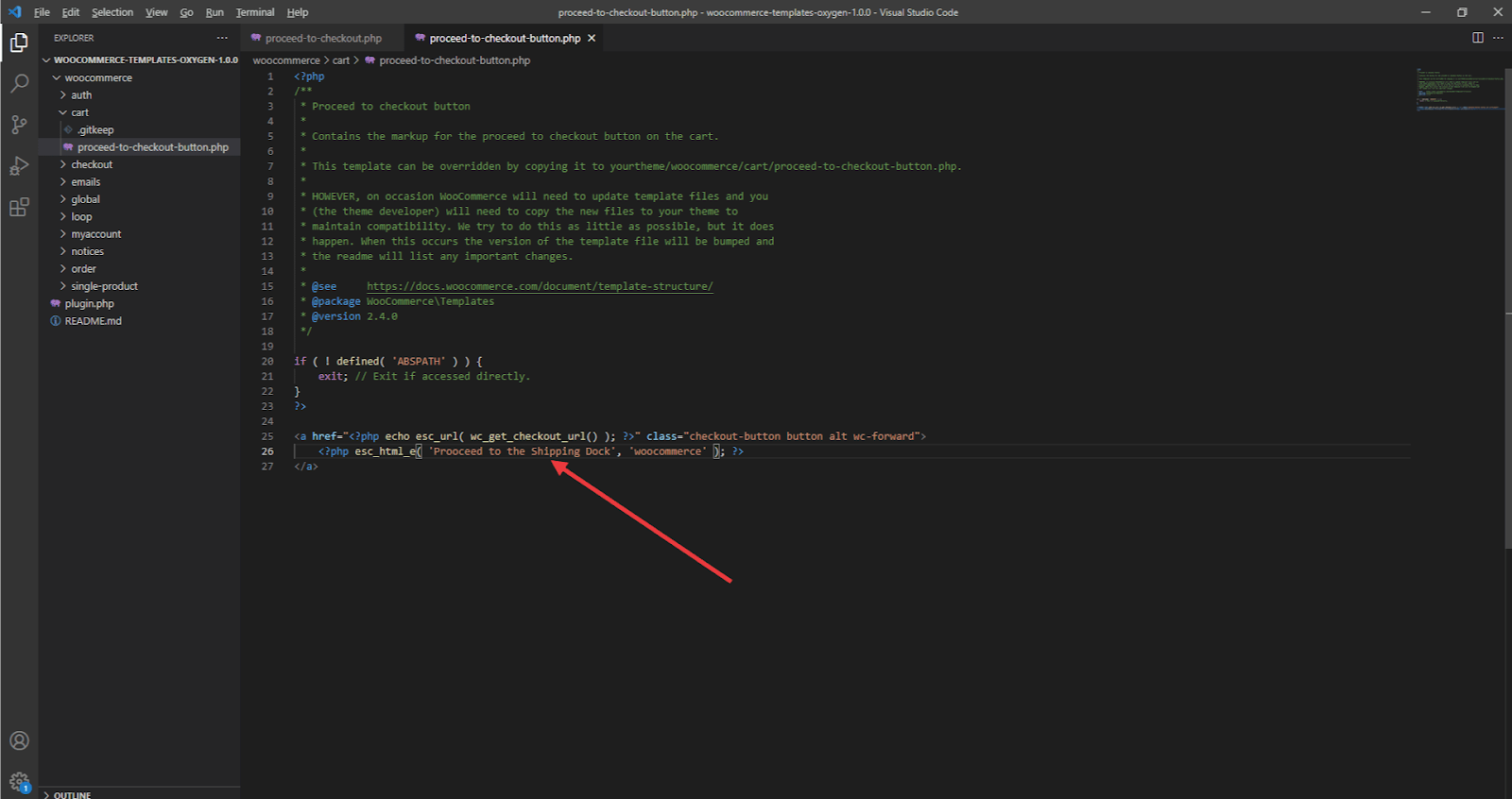Open the Search view in activity bar

click(x=19, y=84)
